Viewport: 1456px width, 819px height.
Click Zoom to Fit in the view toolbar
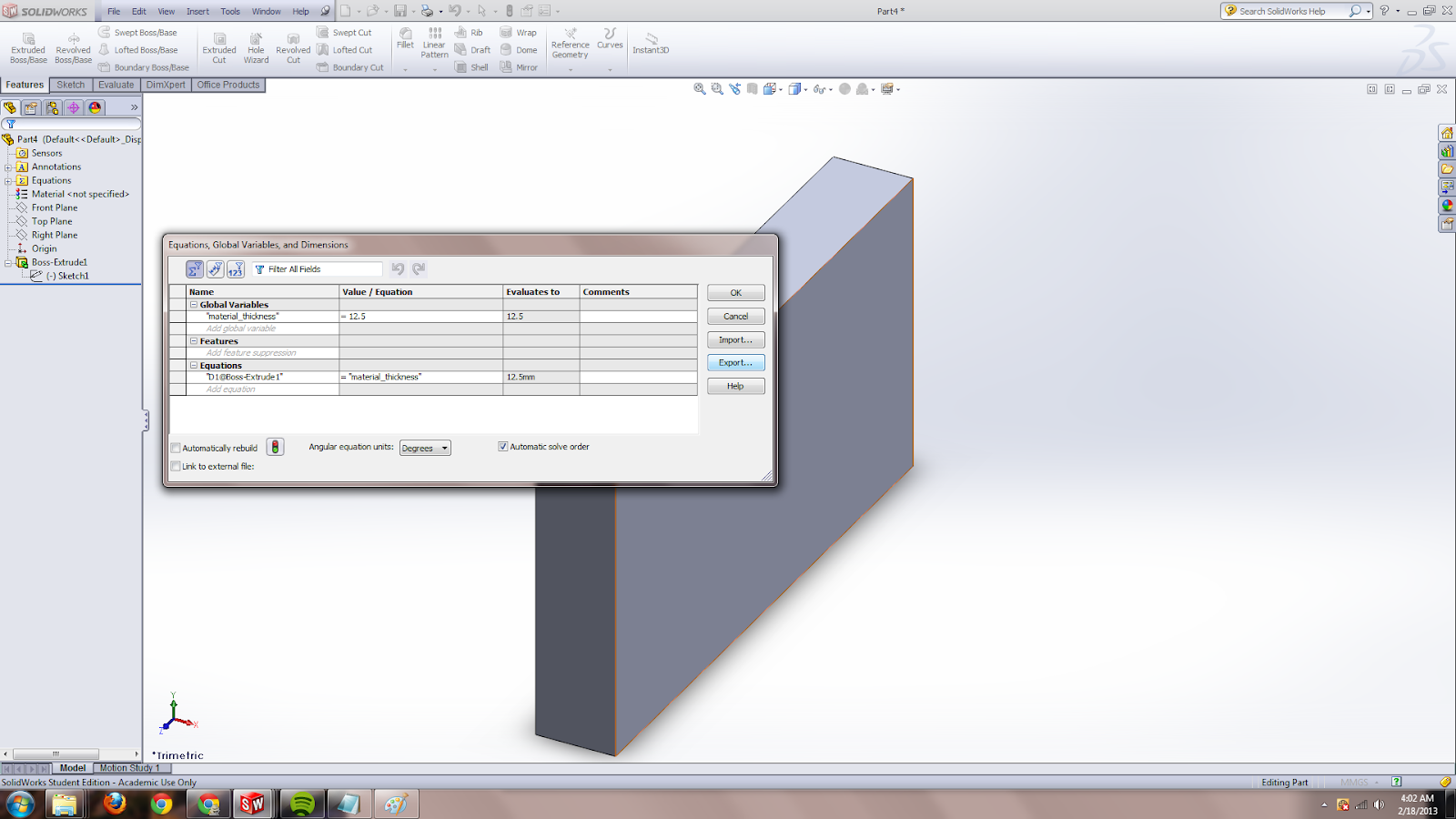point(699,89)
